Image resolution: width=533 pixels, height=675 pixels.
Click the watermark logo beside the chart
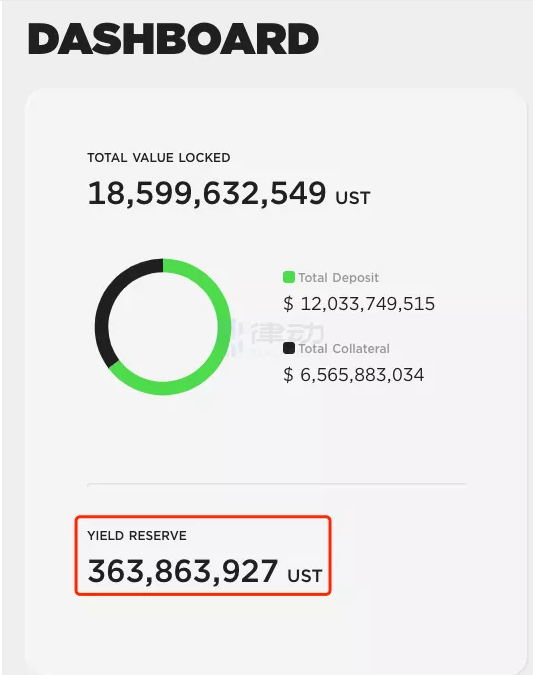[278, 336]
